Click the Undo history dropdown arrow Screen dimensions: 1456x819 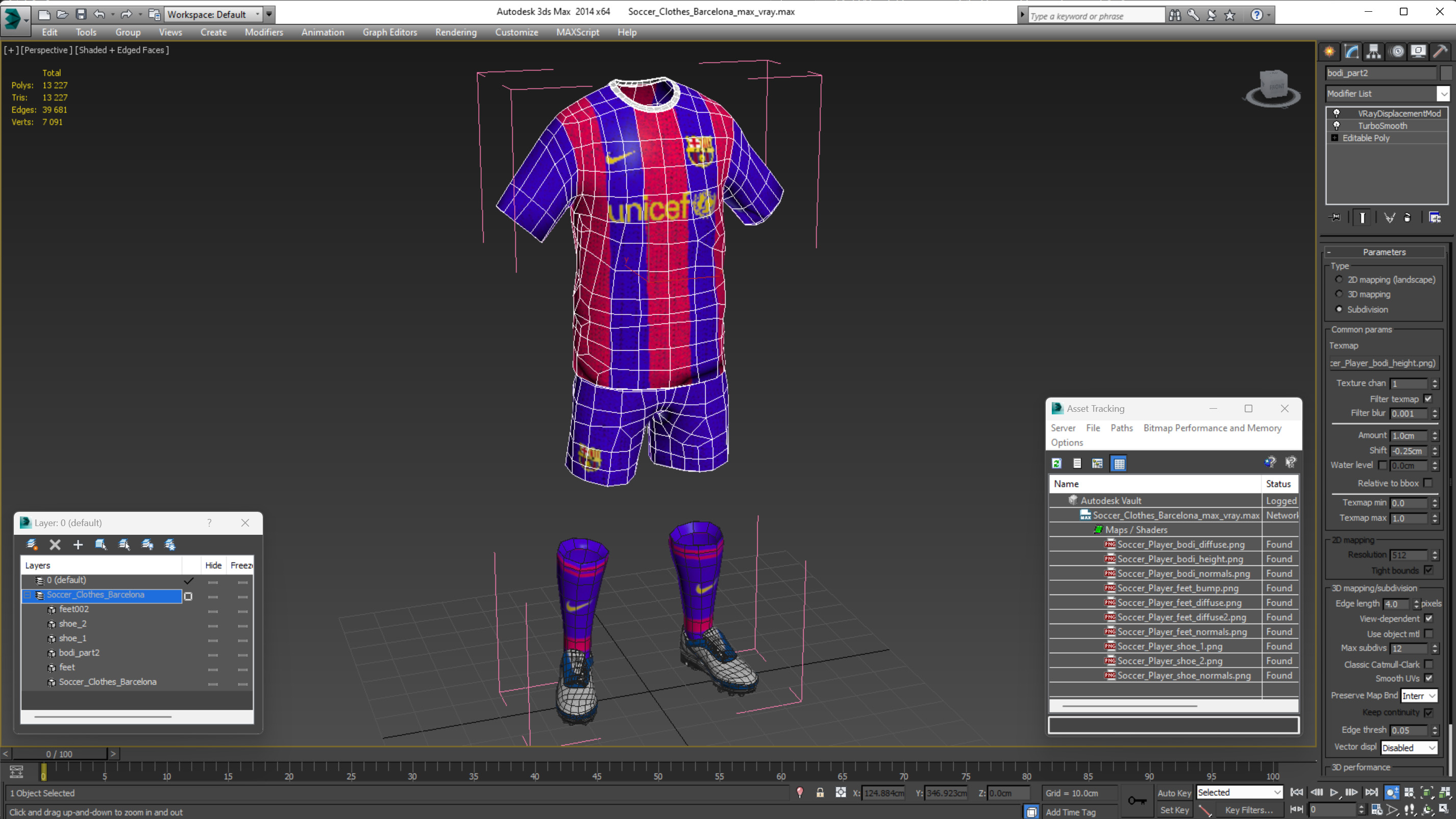(112, 14)
